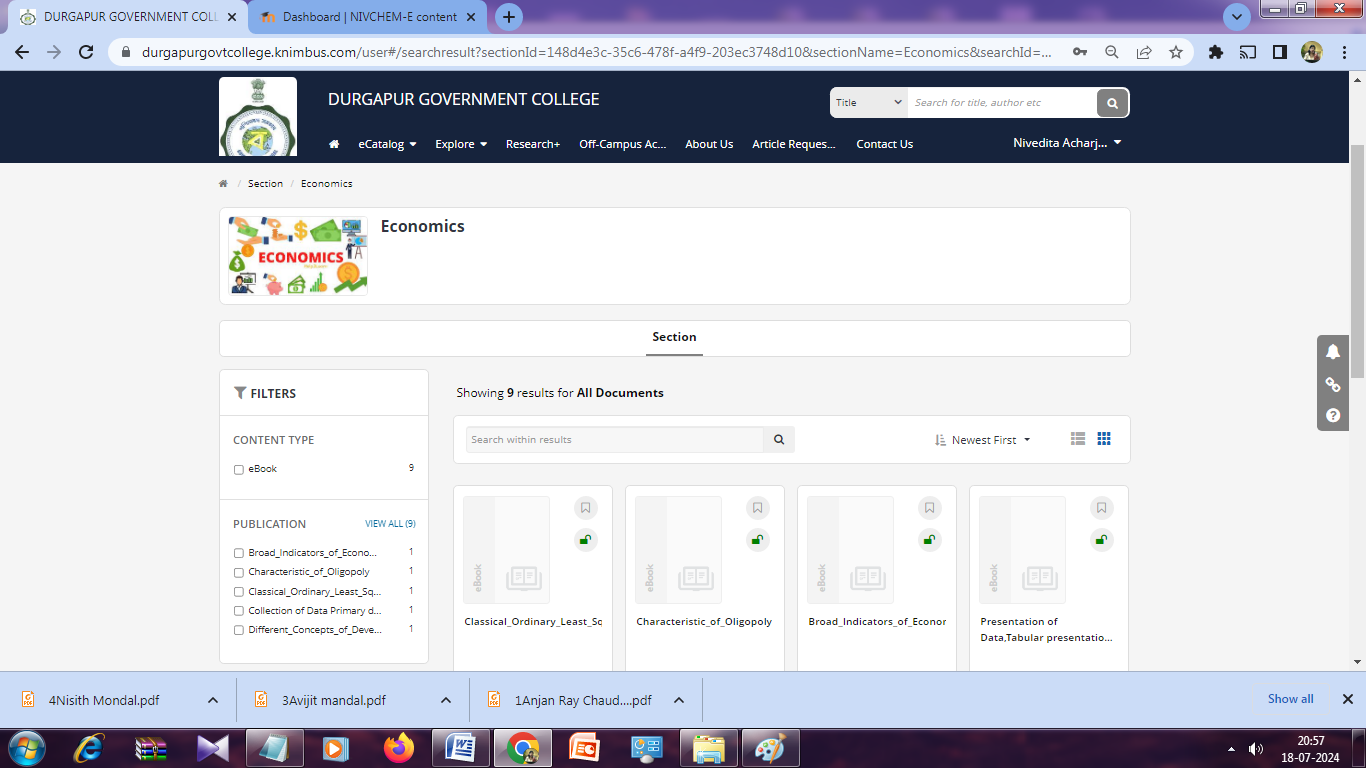Expand the Title search type dropdown
Image resolution: width=1366 pixels, height=768 pixels.
coord(868,103)
